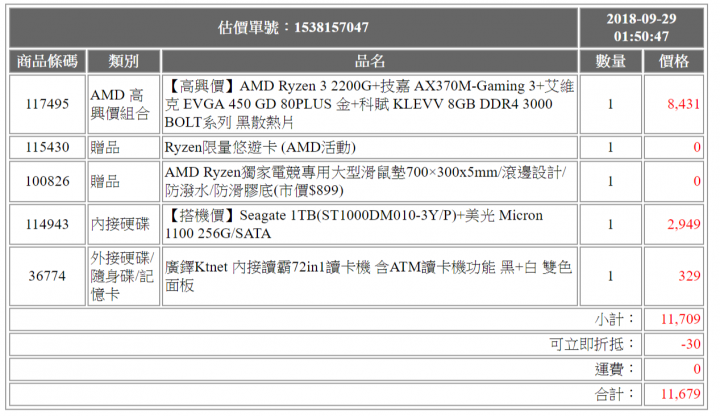The width and height of the screenshot is (720, 416).
Task: Click 贈品 category in the 100826 row
Action: coord(105,181)
